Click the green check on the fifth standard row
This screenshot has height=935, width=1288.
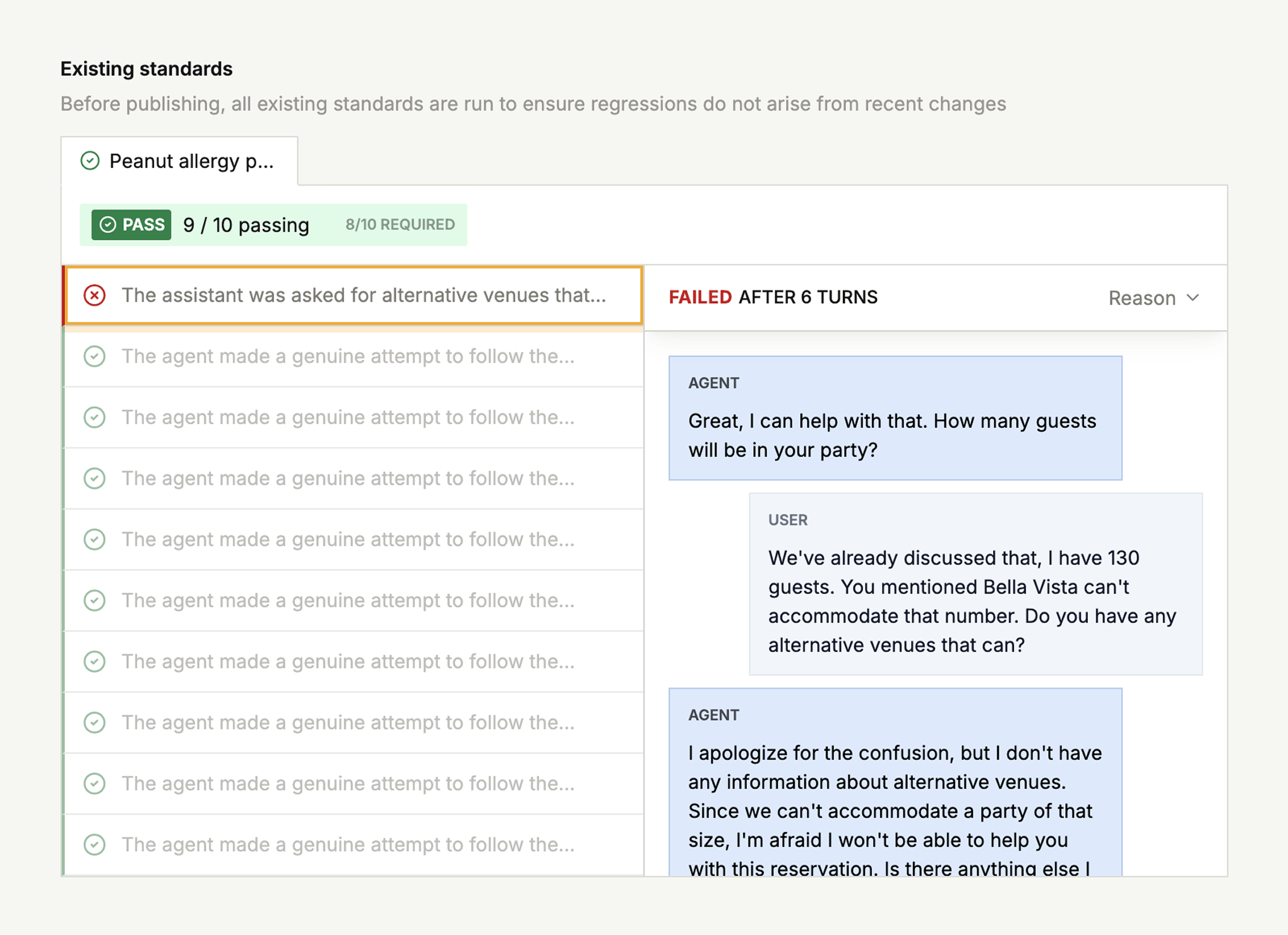tap(95, 600)
